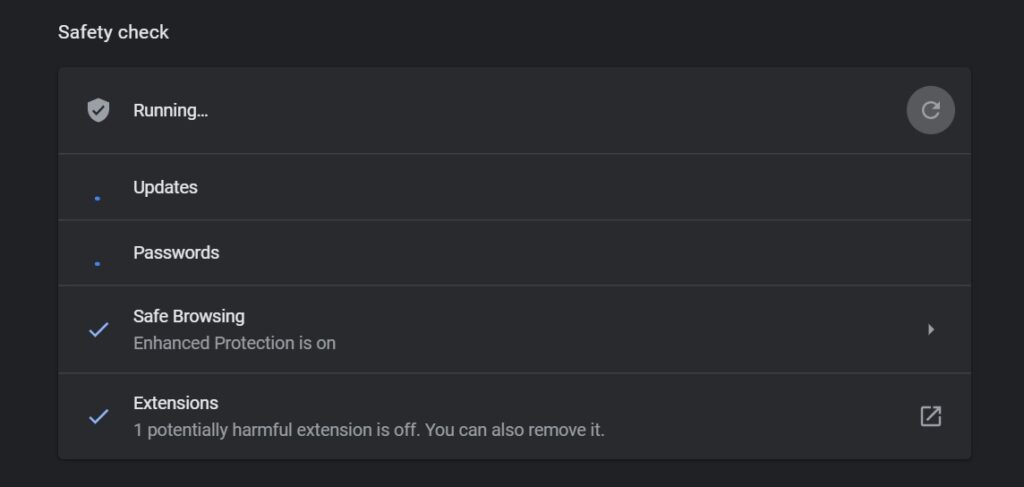The width and height of the screenshot is (1024, 487).
Task: Expand Safe Browsing with the arrow chevron
Action: point(931,329)
